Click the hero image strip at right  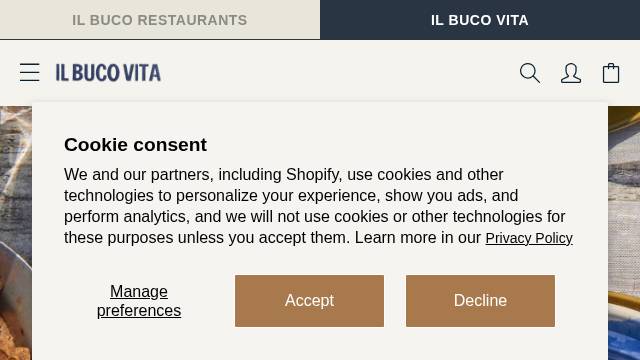pyautogui.click(x=624, y=233)
